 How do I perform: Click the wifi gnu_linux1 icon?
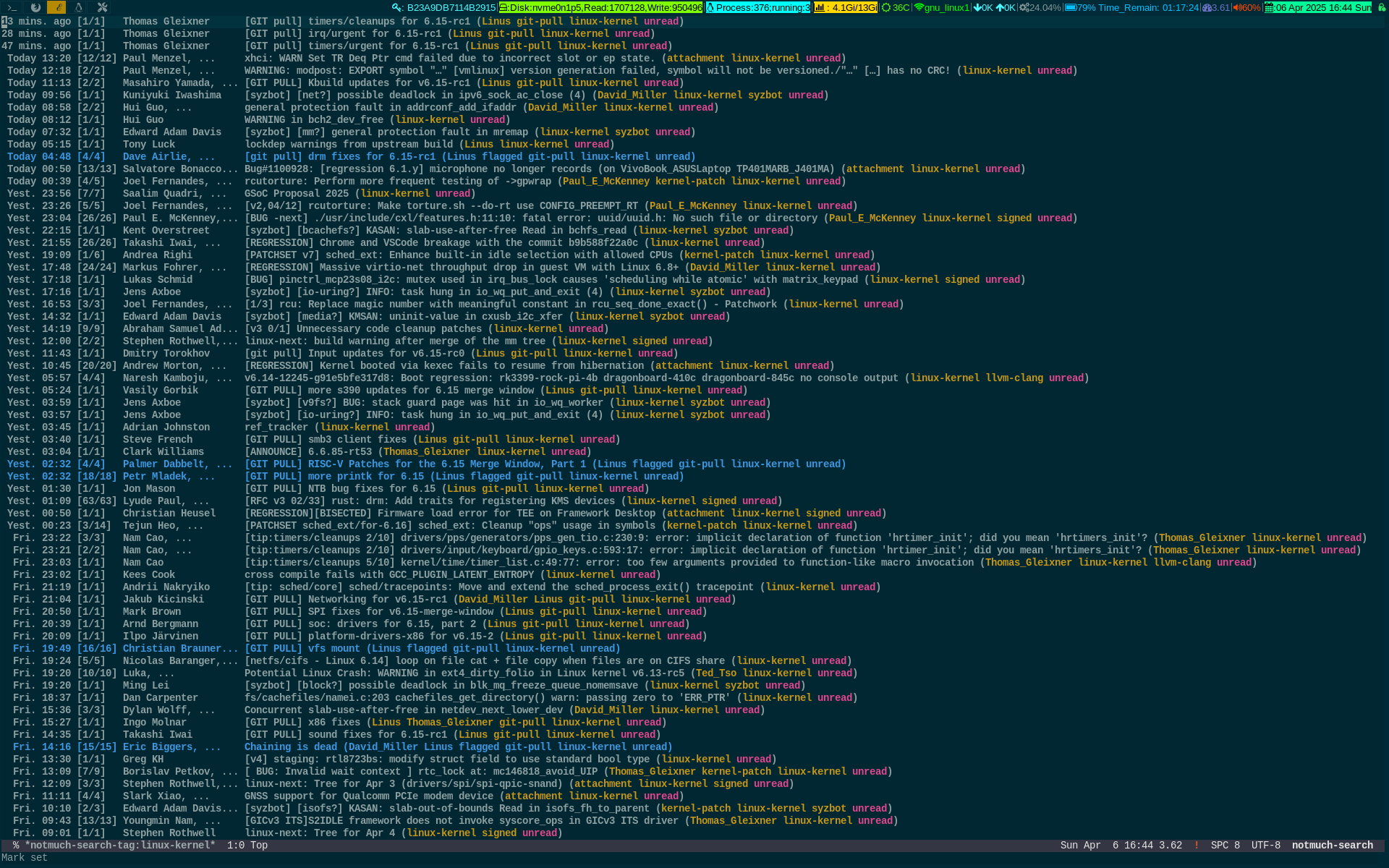tap(919, 7)
